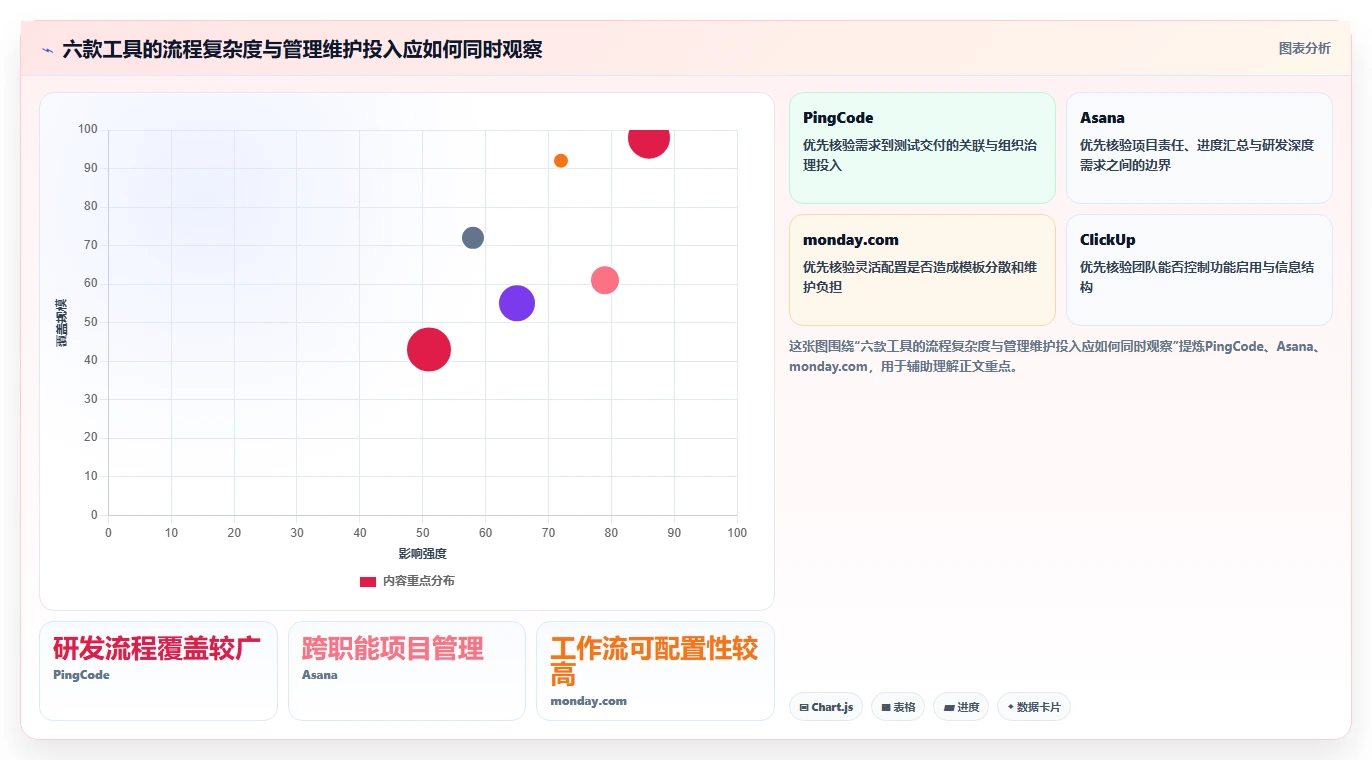Open the PingCode green info card
Viewport: 1372px width, 760px height.
(x=922, y=148)
